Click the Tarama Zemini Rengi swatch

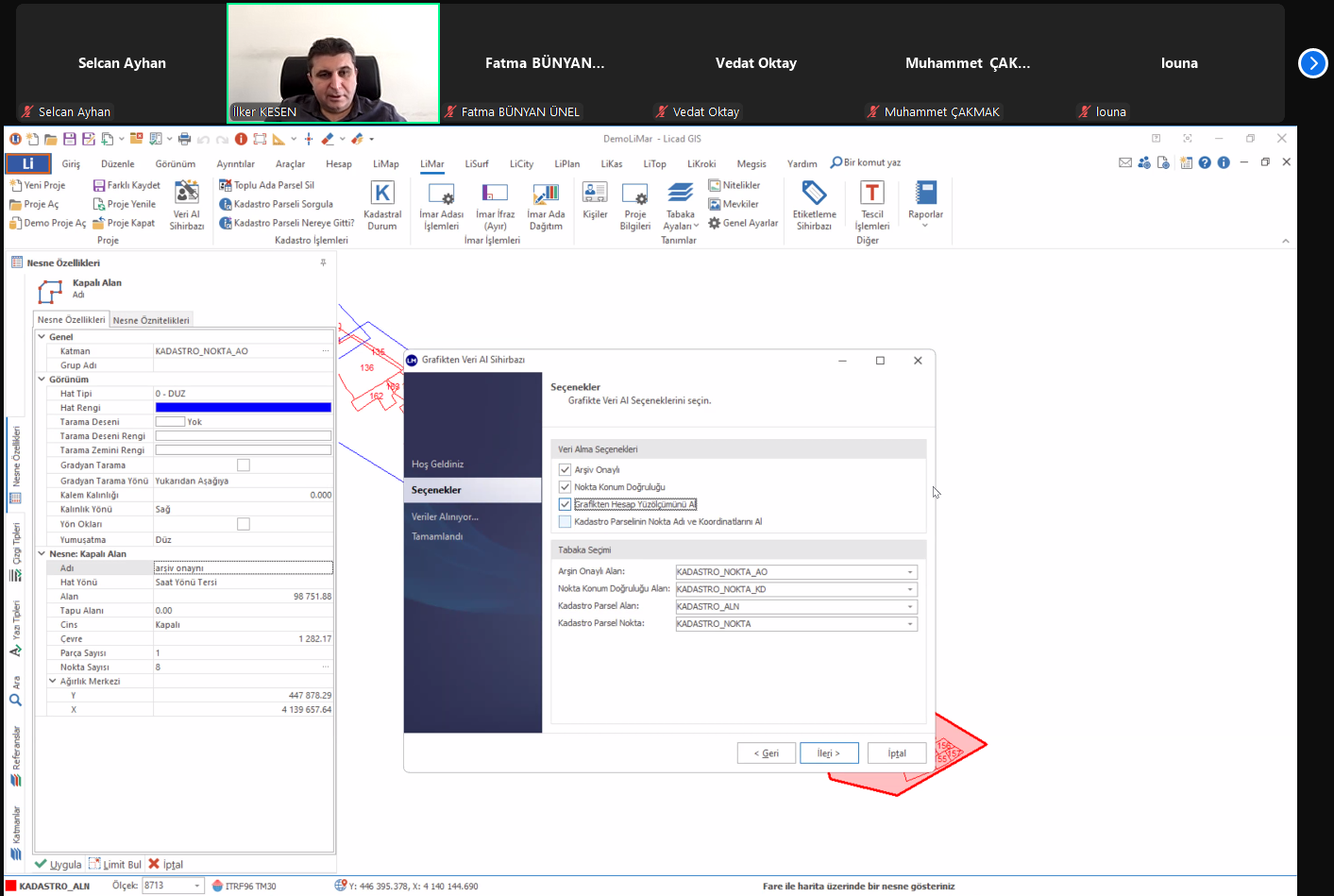click(244, 450)
